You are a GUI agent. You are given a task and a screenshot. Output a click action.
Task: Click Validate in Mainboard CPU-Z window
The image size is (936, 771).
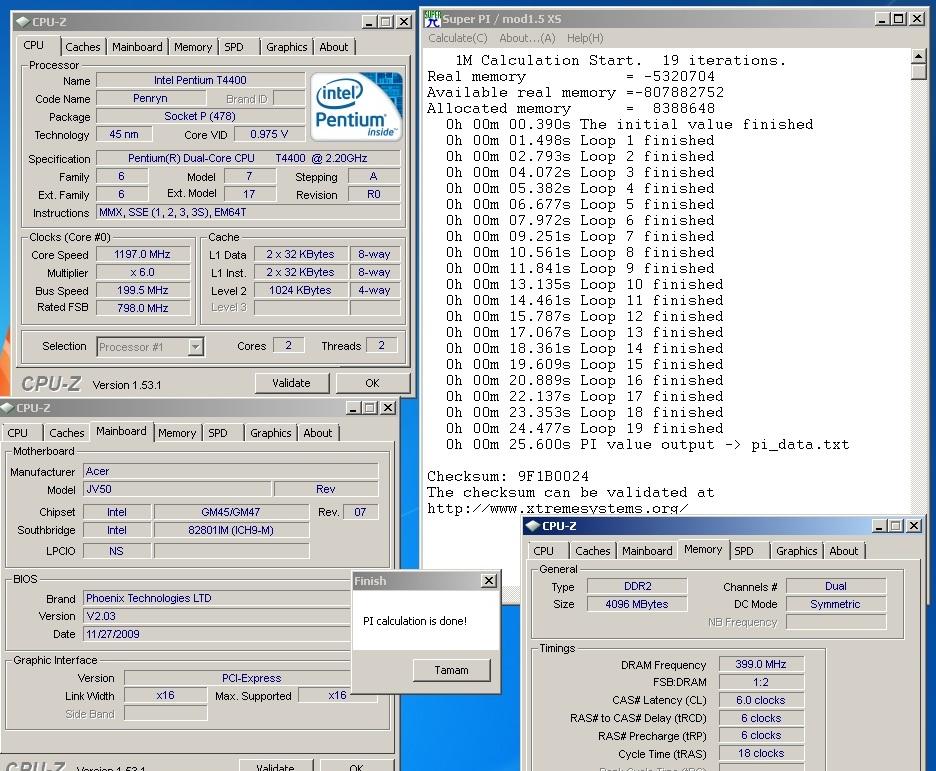tap(275, 767)
